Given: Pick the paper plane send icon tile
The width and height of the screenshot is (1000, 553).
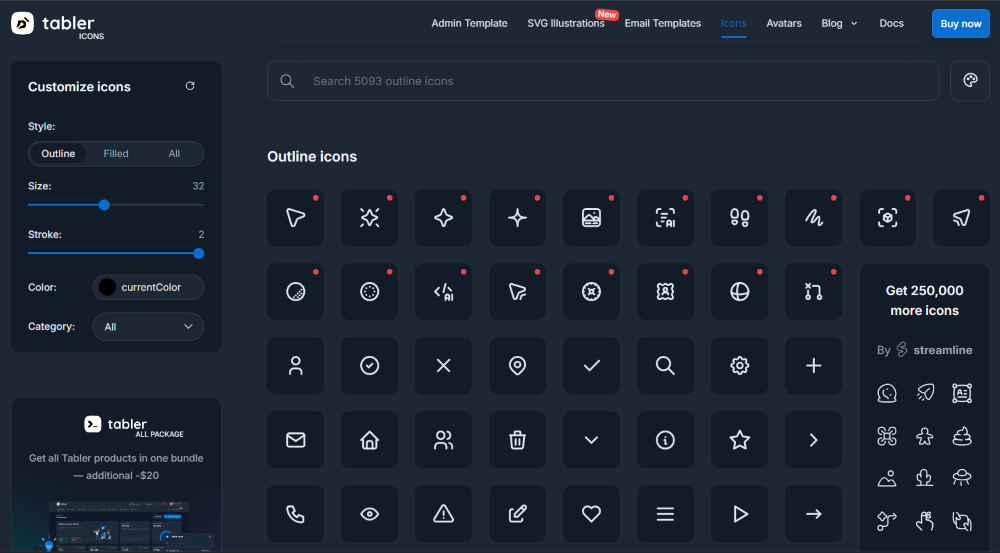Looking at the screenshot, I should coord(961,218).
